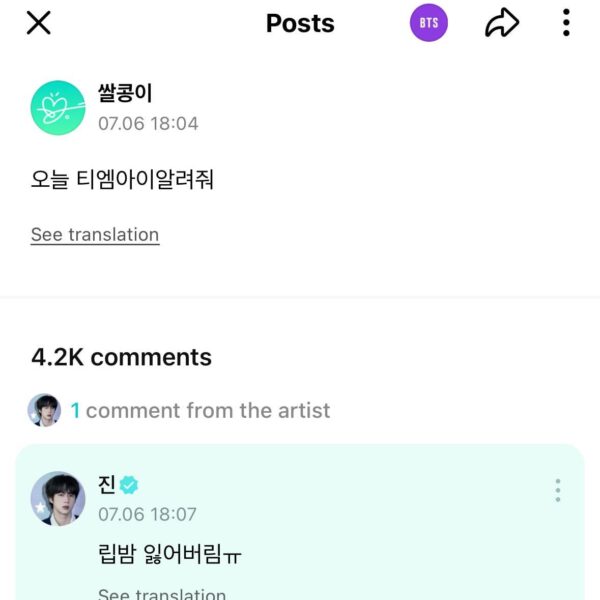Tap the artist name 진
Image resolution: width=600 pixels, height=600 pixels.
(107, 485)
